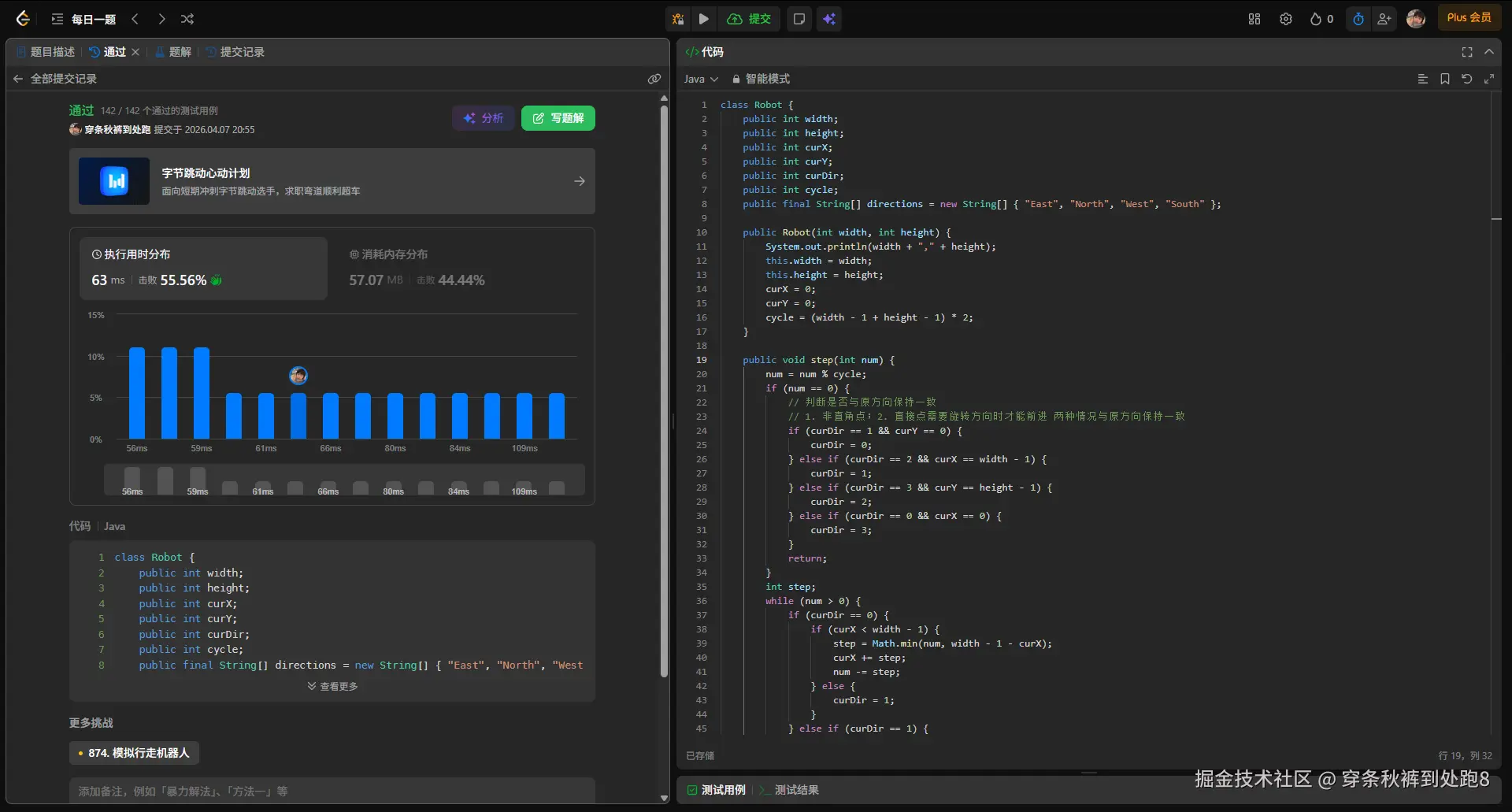Click the 添加备注 notes input field
Image resolution: width=1512 pixels, height=812 pixels.
(x=331, y=791)
